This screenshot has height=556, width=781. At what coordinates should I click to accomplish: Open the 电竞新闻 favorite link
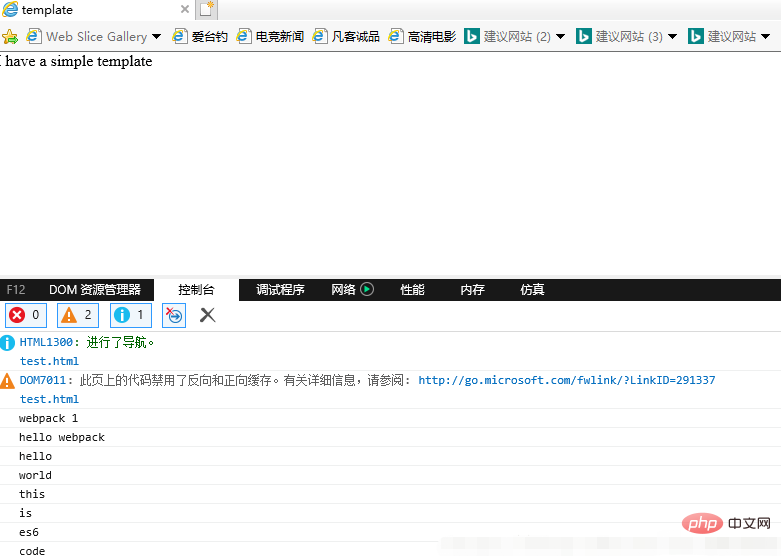(279, 36)
